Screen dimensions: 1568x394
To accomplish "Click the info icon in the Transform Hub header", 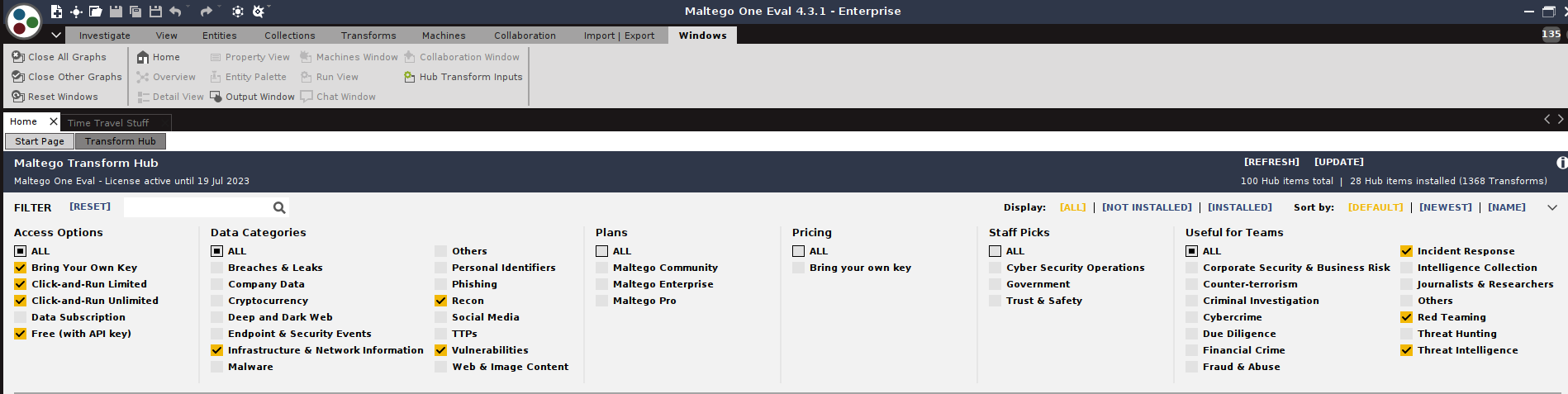I will point(1561,163).
